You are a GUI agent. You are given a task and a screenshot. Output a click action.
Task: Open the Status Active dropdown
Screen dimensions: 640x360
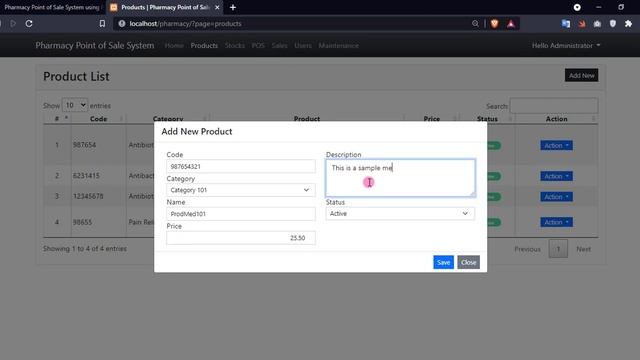click(x=400, y=213)
